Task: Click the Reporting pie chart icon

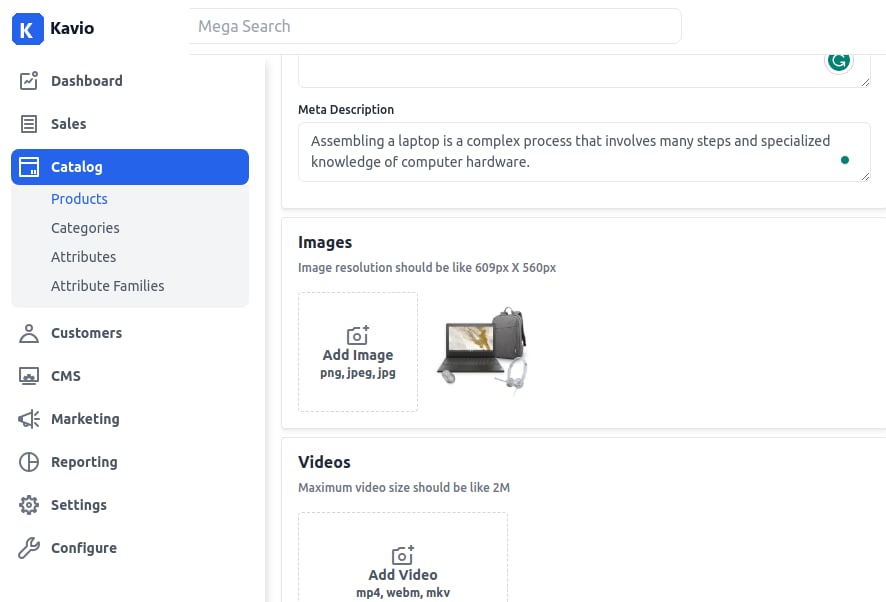Action: (29, 462)
